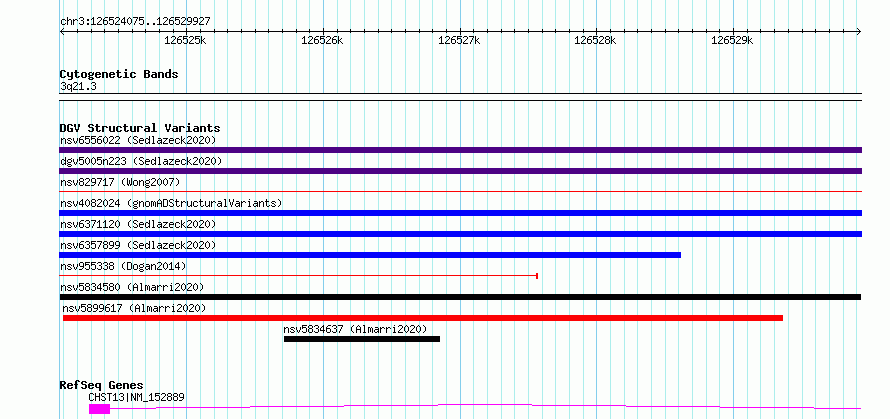Click the 126527k ruler tick label
The height and width of the screenshot is (419, 890).
pyautogui.click(x=459, y=40)
